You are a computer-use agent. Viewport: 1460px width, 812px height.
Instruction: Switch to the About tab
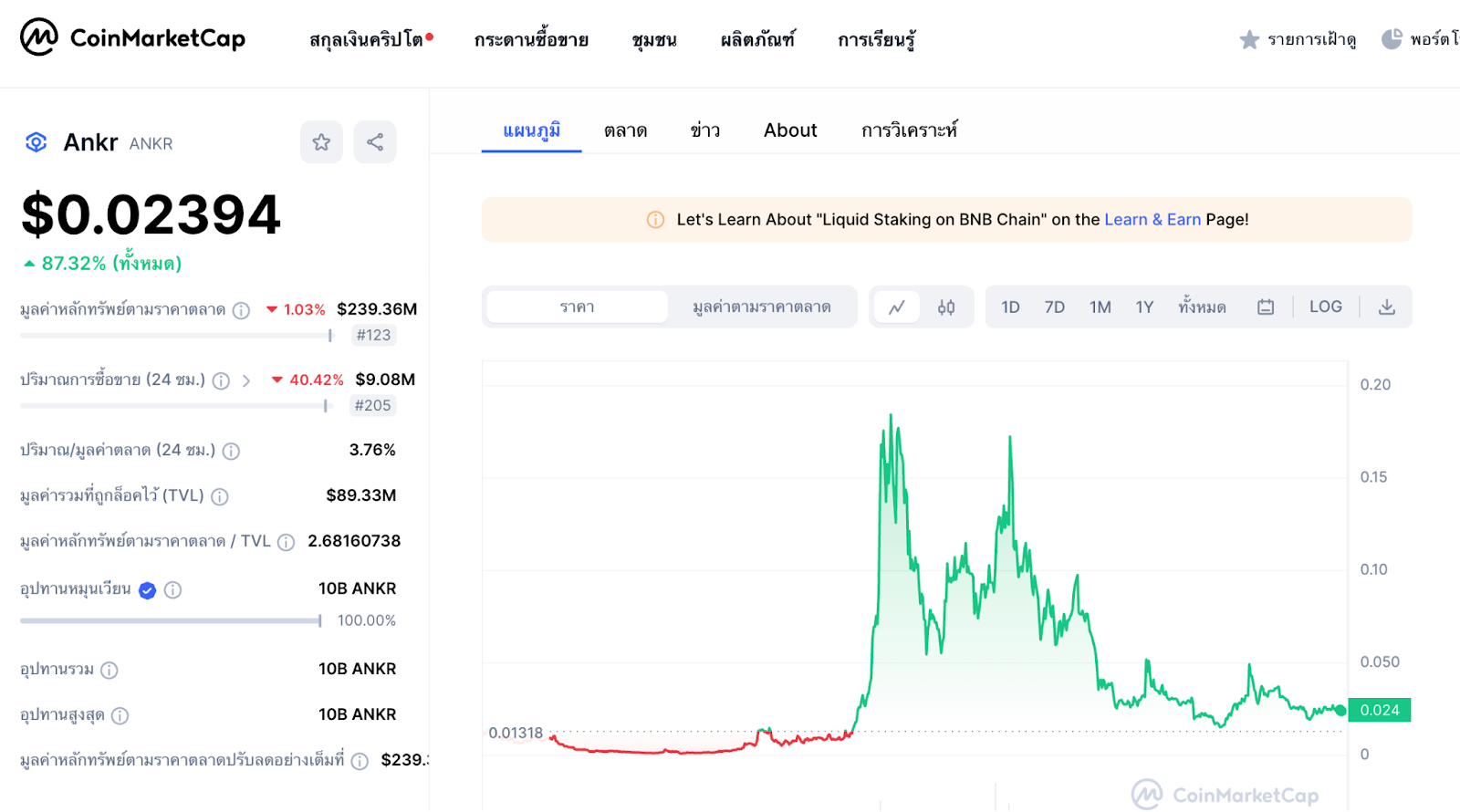pyautogui.click(x=790, y=130)
